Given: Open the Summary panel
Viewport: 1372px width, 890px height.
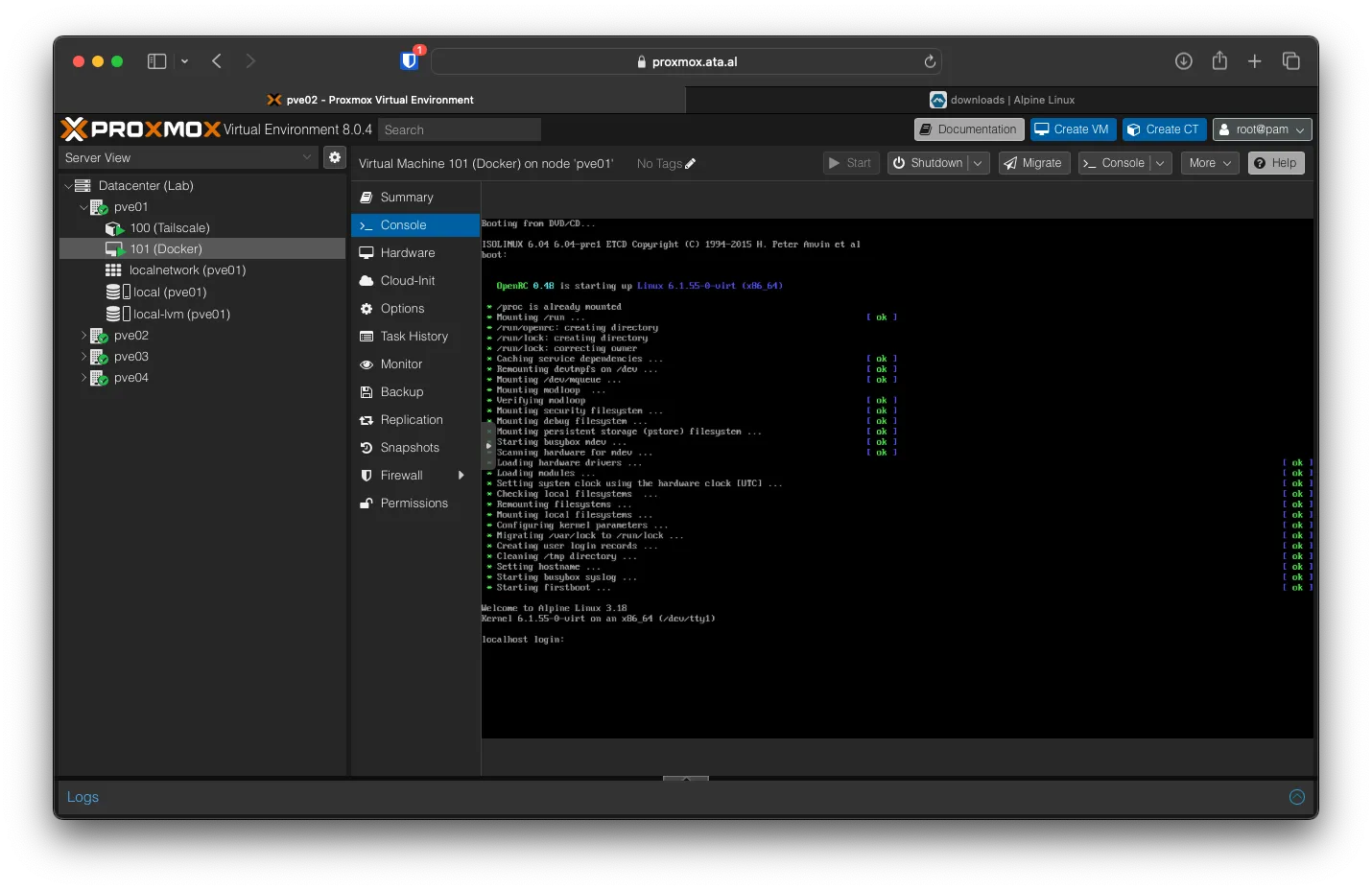Looking at the screenshot, I should click(415, 198).
